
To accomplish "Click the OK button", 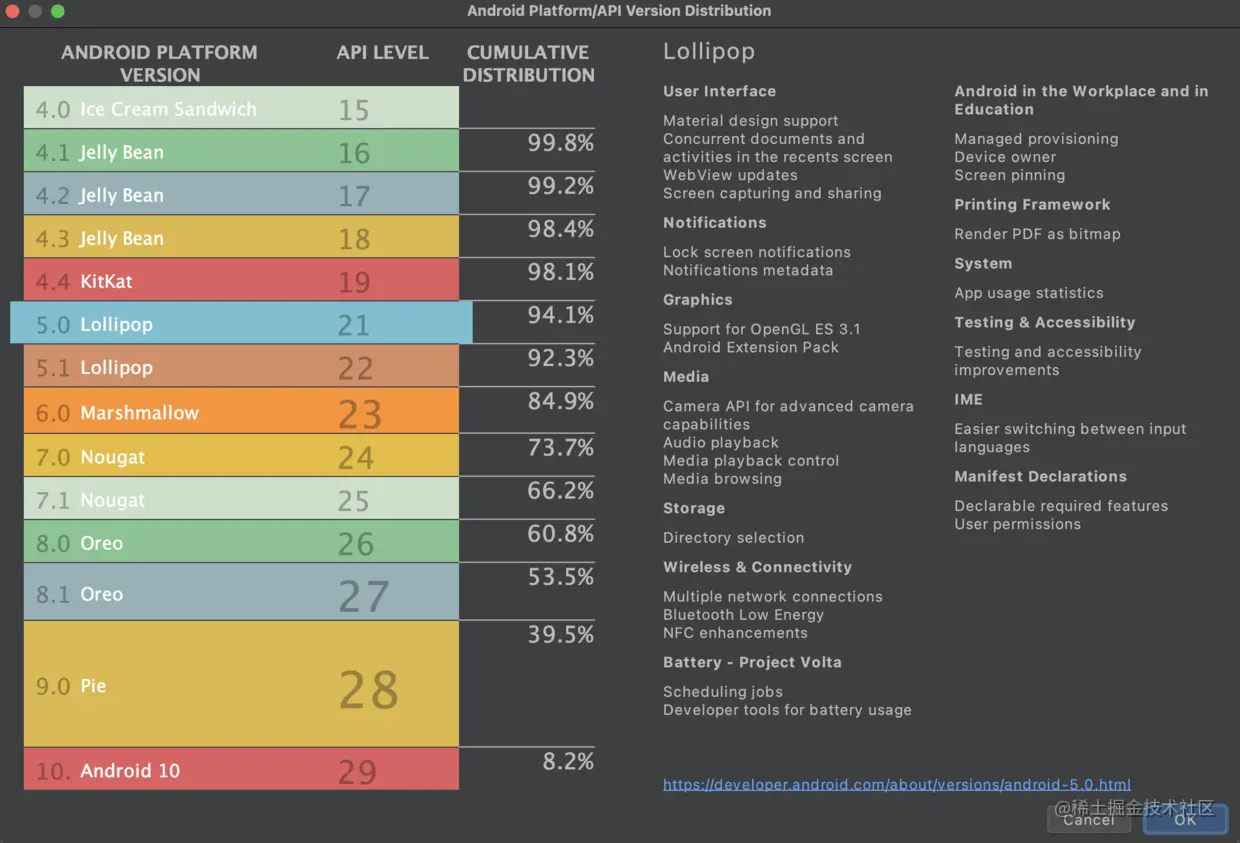I will point(1186,819).
